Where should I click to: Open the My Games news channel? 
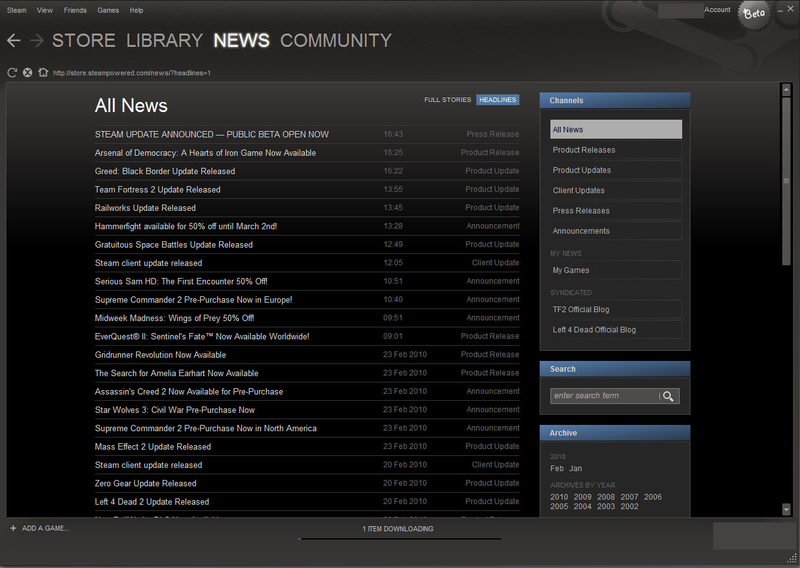(x=616, y=270)
